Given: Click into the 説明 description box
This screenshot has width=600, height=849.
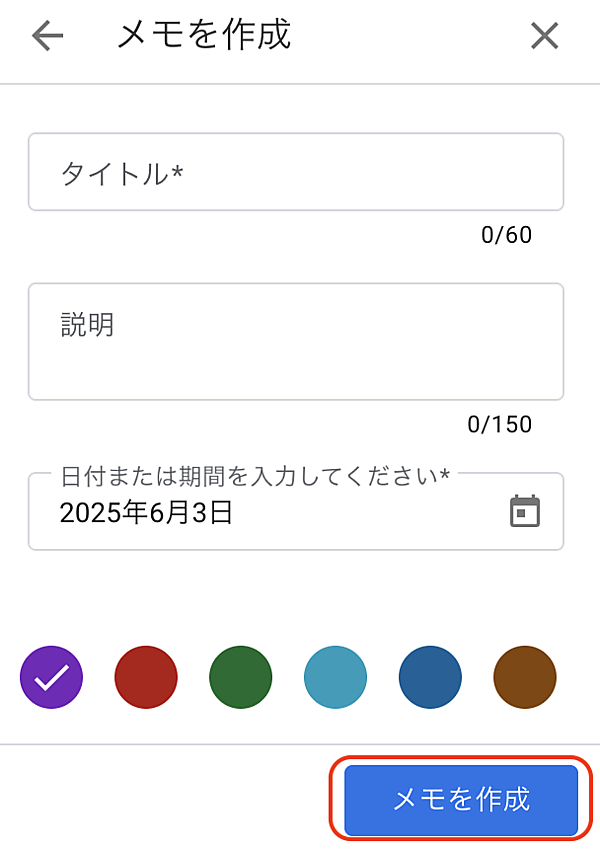Looking at the screenshot, I should click(x=296, y=341).
